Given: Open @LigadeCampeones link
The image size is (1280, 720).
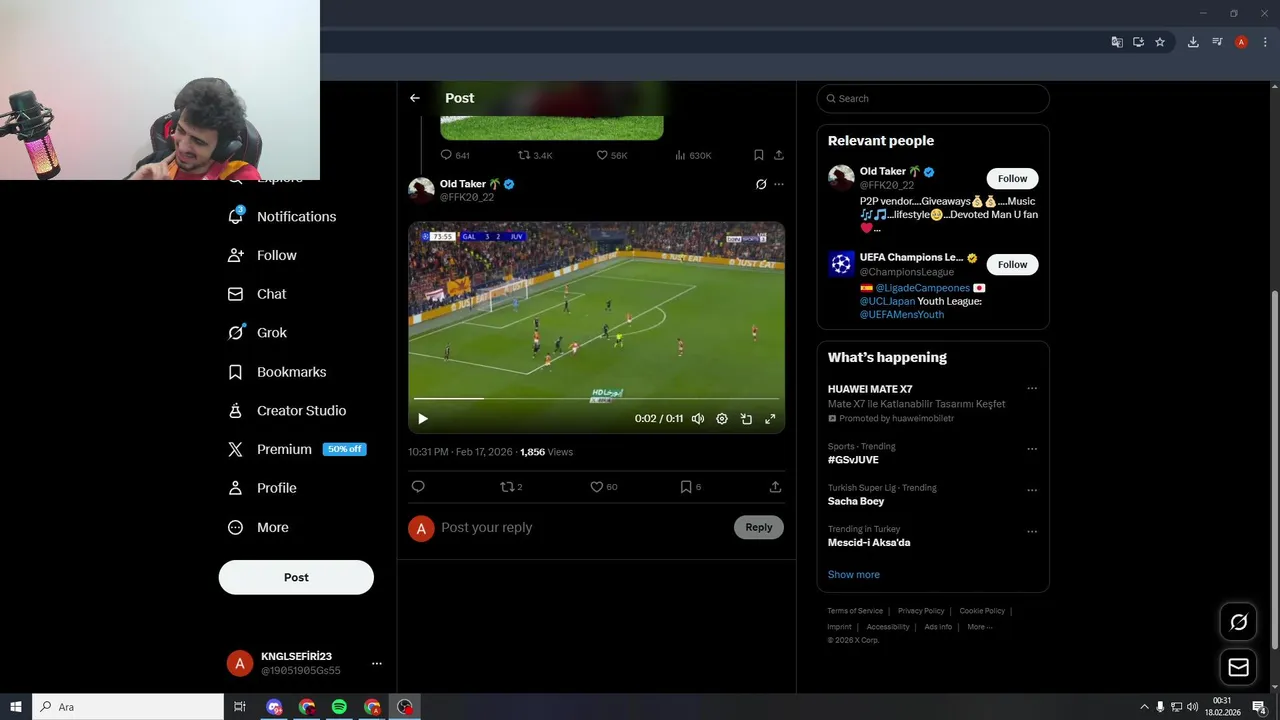Looking at the screenshot, I should pos(923,288).
